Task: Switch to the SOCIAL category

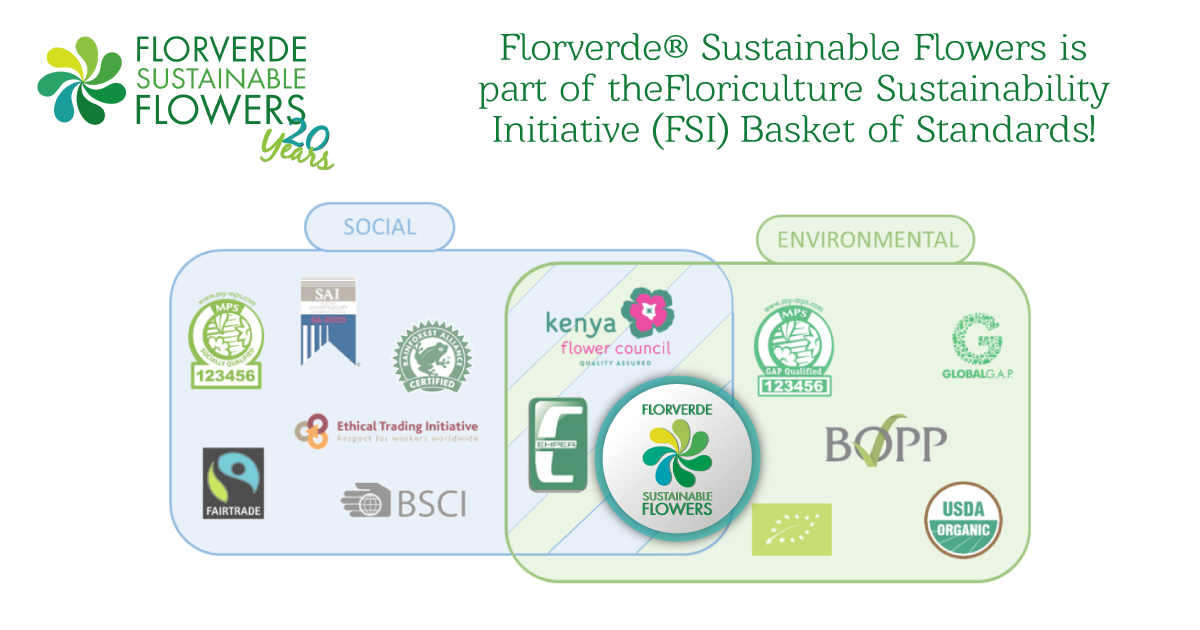Action: (x=378, y=226)
